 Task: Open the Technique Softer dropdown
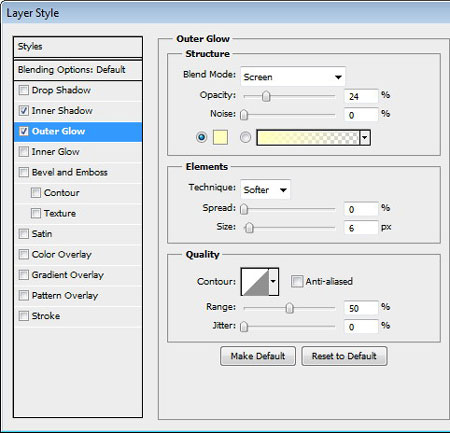[265, 190]
